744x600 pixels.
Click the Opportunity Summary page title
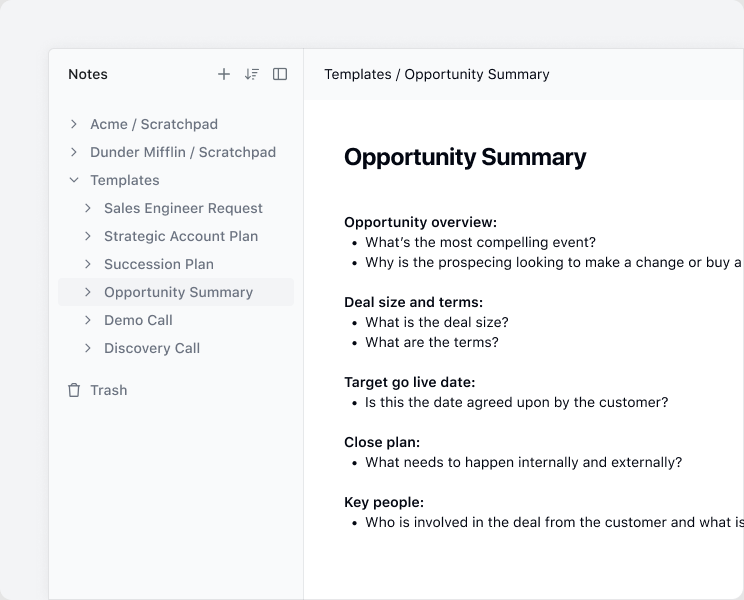click(465, 157)
